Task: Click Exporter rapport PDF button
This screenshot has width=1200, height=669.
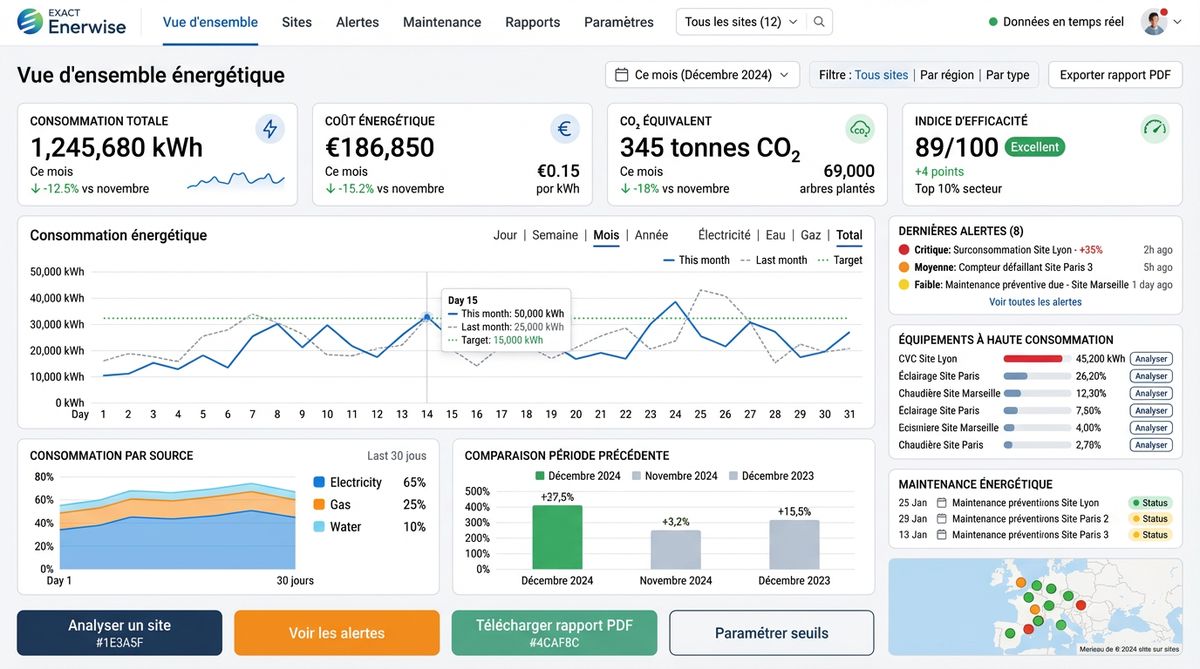Action: (x=1115, y=75)
